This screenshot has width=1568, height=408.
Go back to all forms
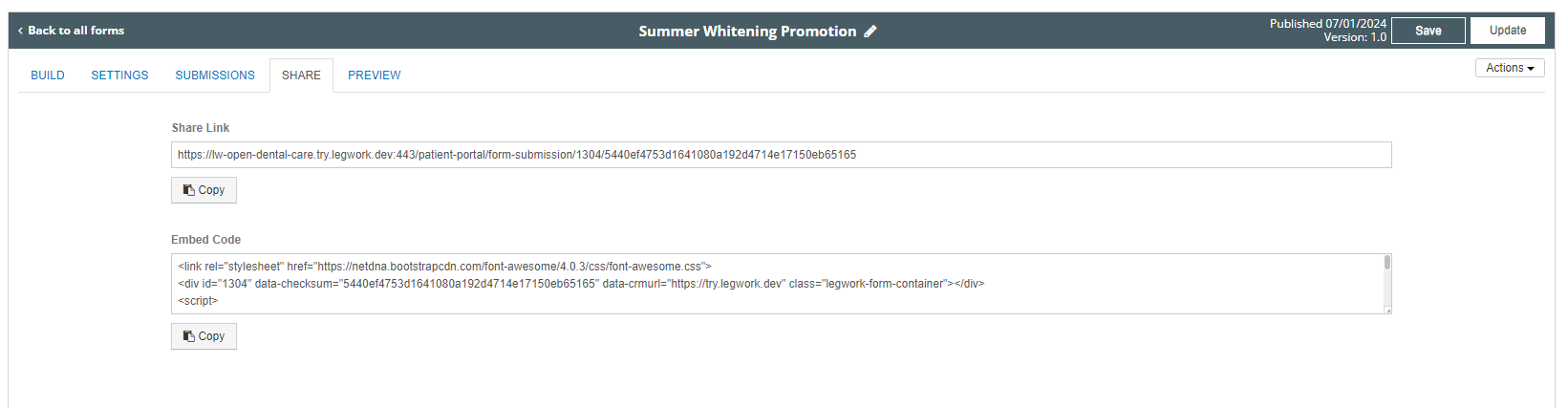[72, 31]
